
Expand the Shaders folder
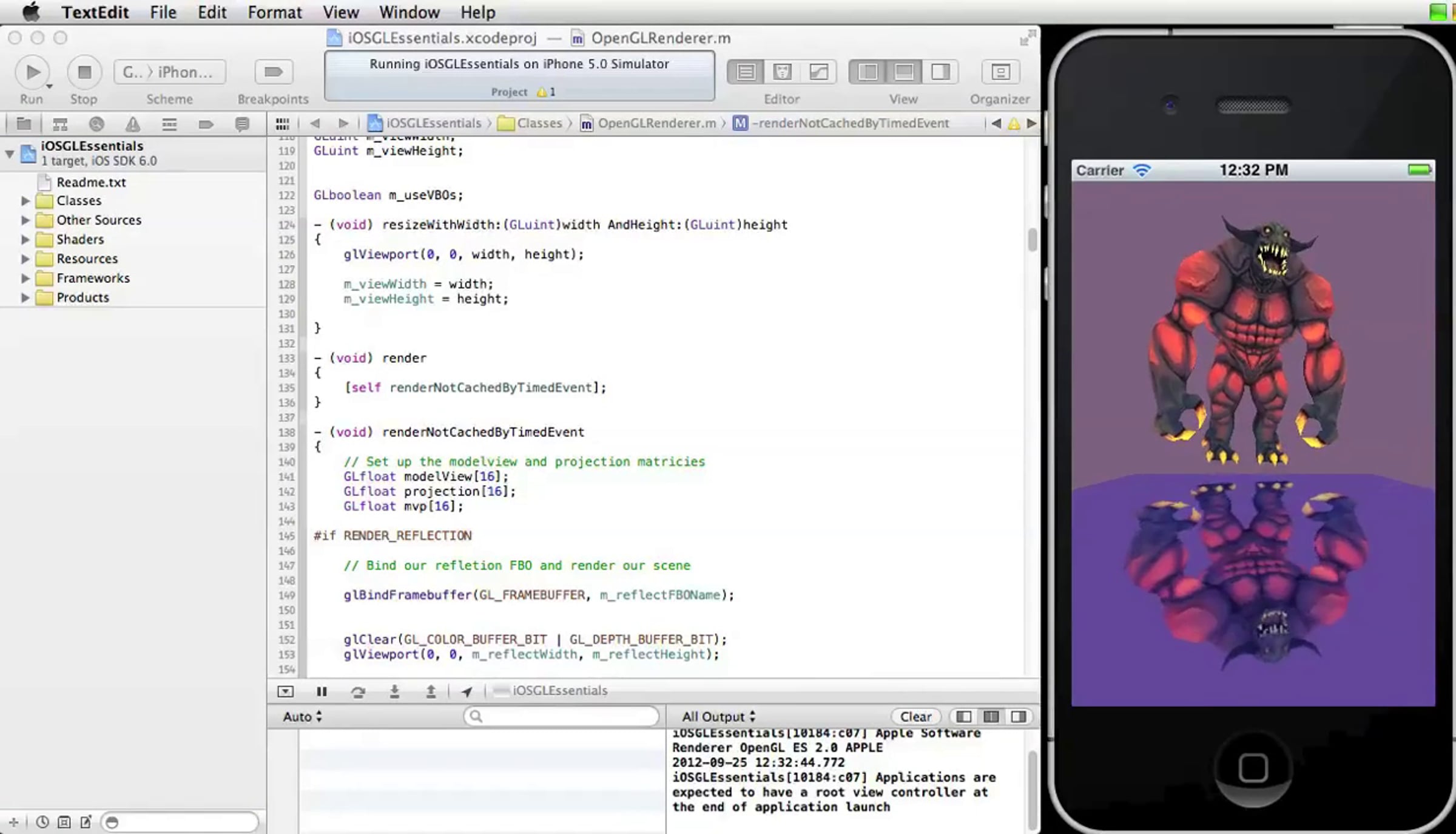click(x=25, y=240)
